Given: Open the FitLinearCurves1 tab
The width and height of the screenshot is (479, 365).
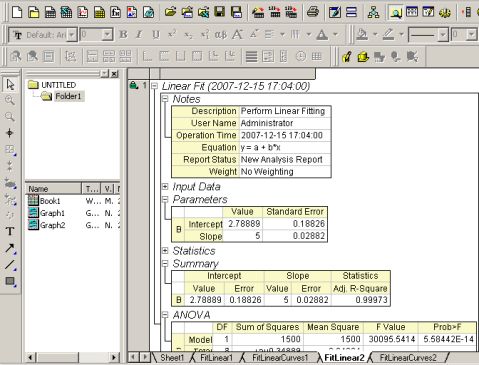Looking at the screenshot, I should click(280, 358).
